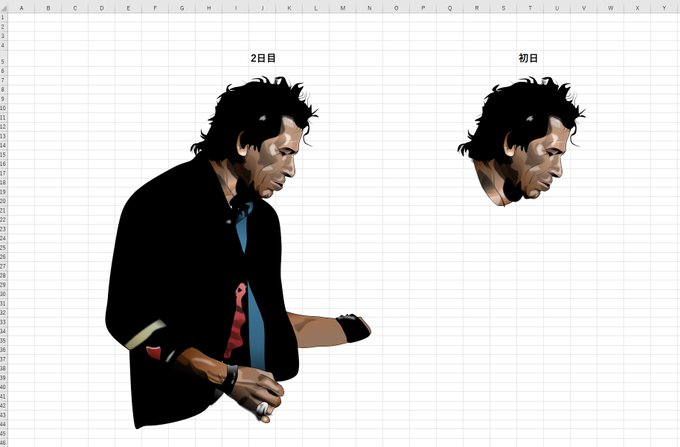Select column P header
The width and height of the screenshot is (680, 447).
pos(423,8)
